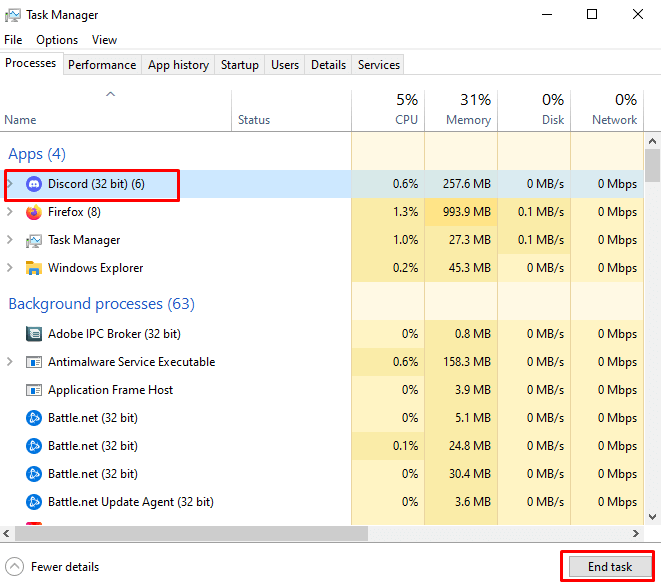Switch to the Users tab
The width and height of the screenshot is (661, 583).
pyautogui.click(x=285, y=65)
